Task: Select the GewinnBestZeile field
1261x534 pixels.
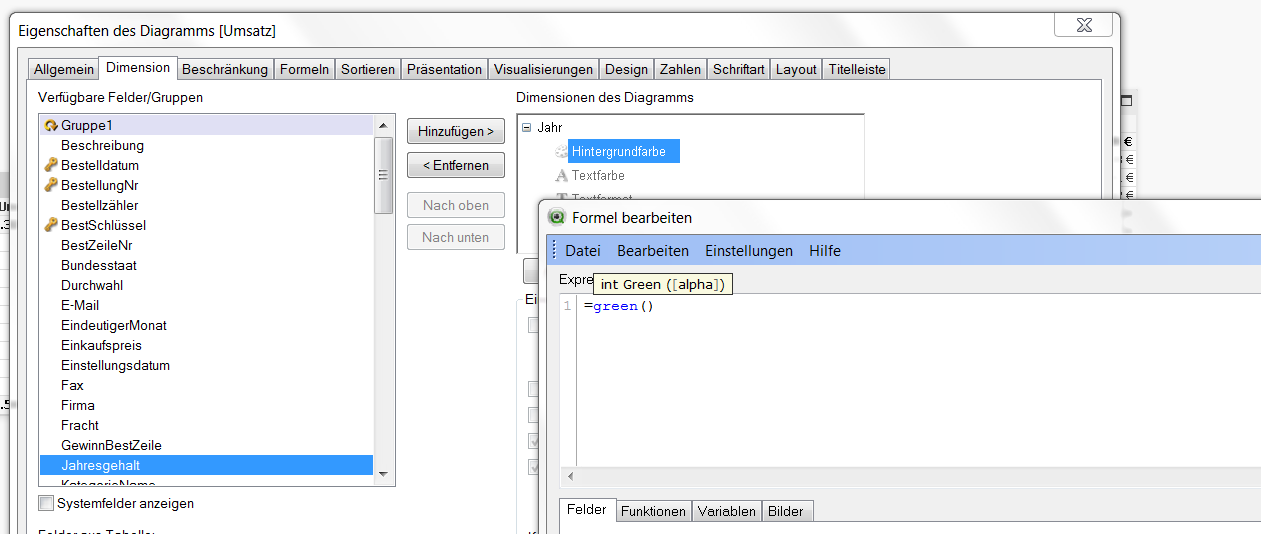Action: coord(206,445)
